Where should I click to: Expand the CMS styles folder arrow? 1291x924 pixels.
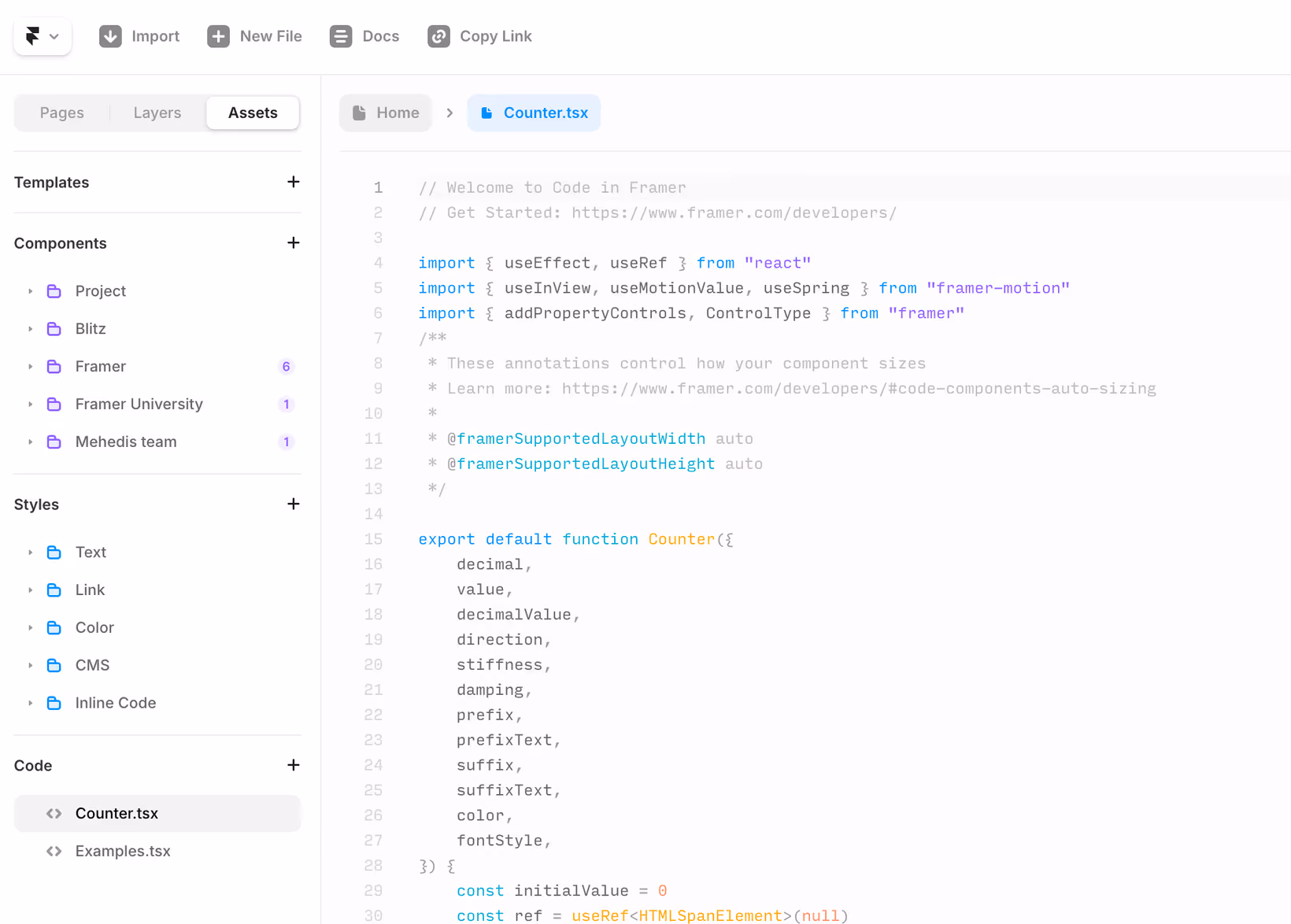[31, 666]
